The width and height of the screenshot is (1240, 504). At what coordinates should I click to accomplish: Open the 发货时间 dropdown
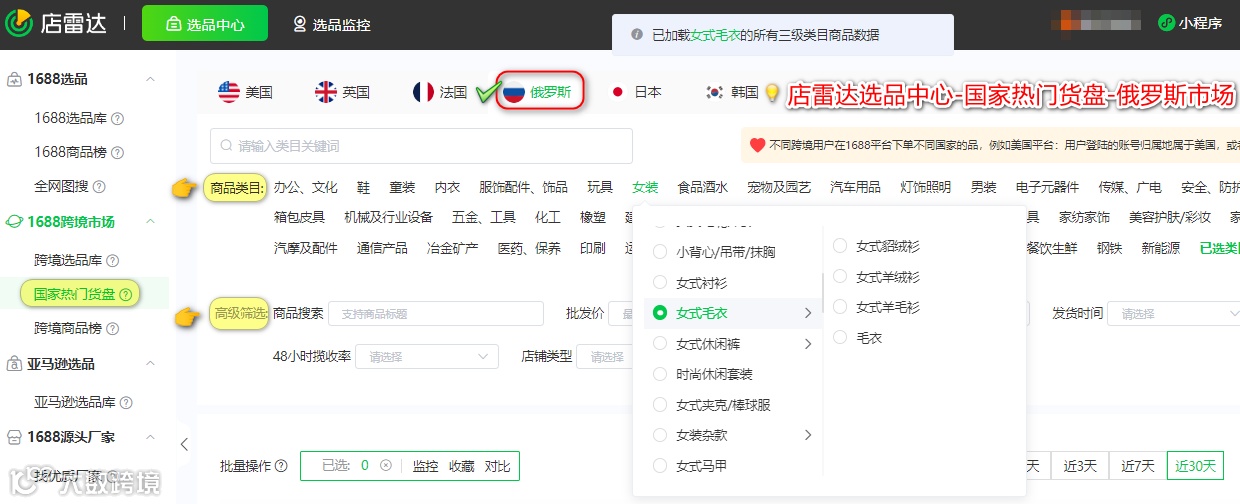tap(1174, 314)
